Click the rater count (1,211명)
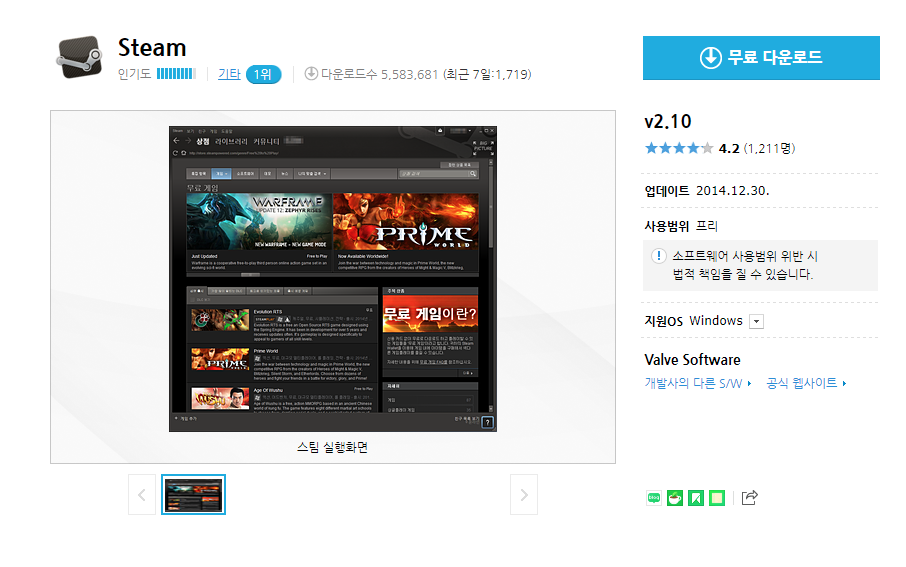 point(770,149)
